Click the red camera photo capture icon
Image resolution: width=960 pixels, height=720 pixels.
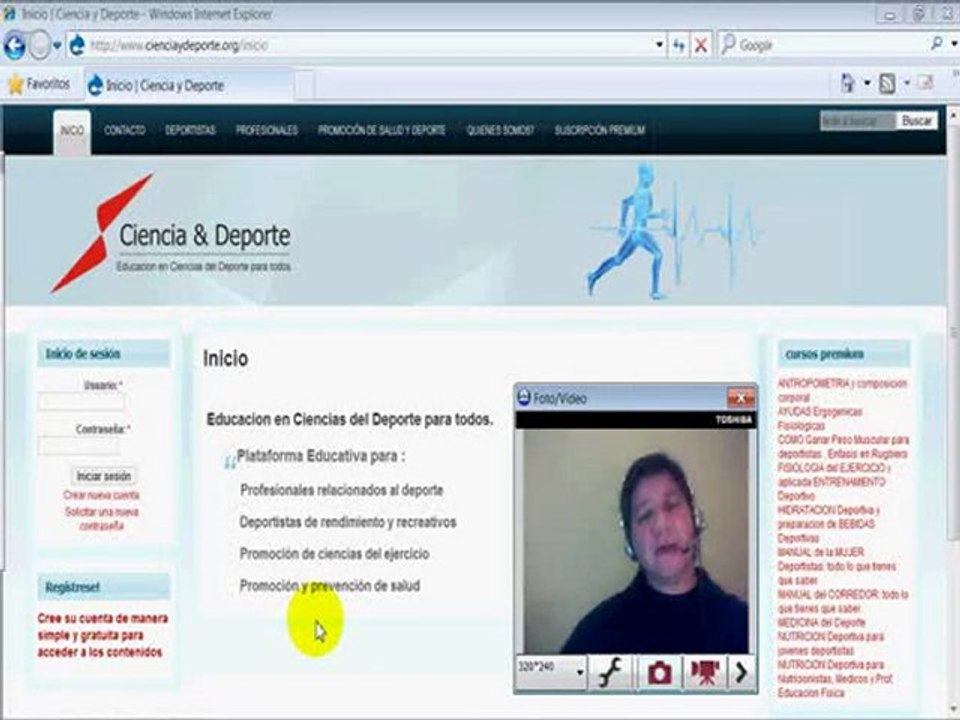[x=659, y=673]
